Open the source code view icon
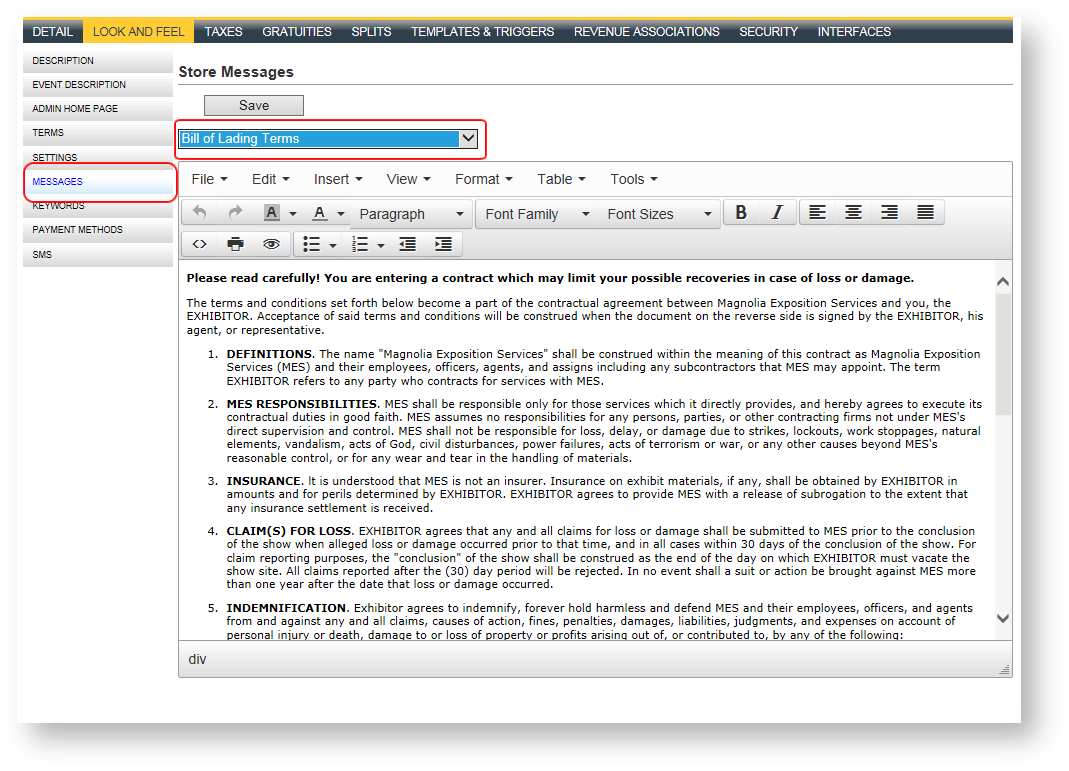Image resolution: width=1069 pixels, height=771 pixels. click(199, 244)
